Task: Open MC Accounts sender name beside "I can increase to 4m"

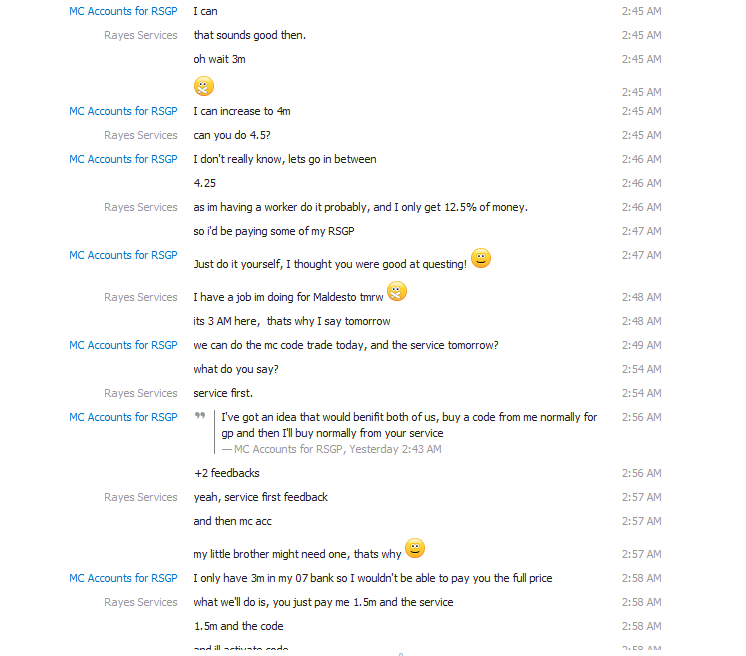Action: [x=123, y=111]
